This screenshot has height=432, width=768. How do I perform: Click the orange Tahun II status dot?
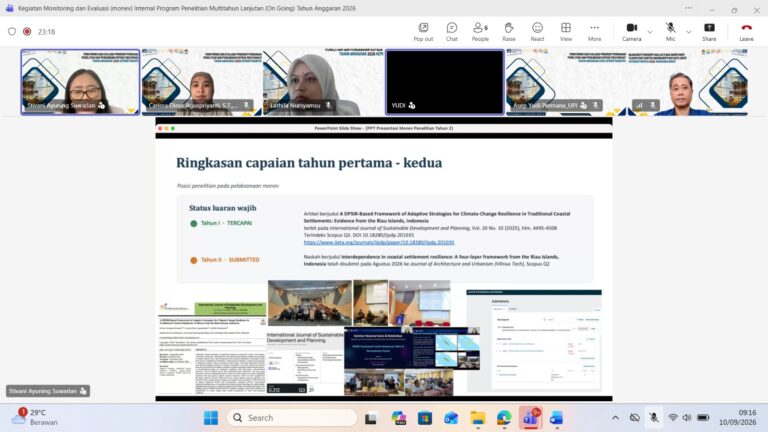point(193,260)
